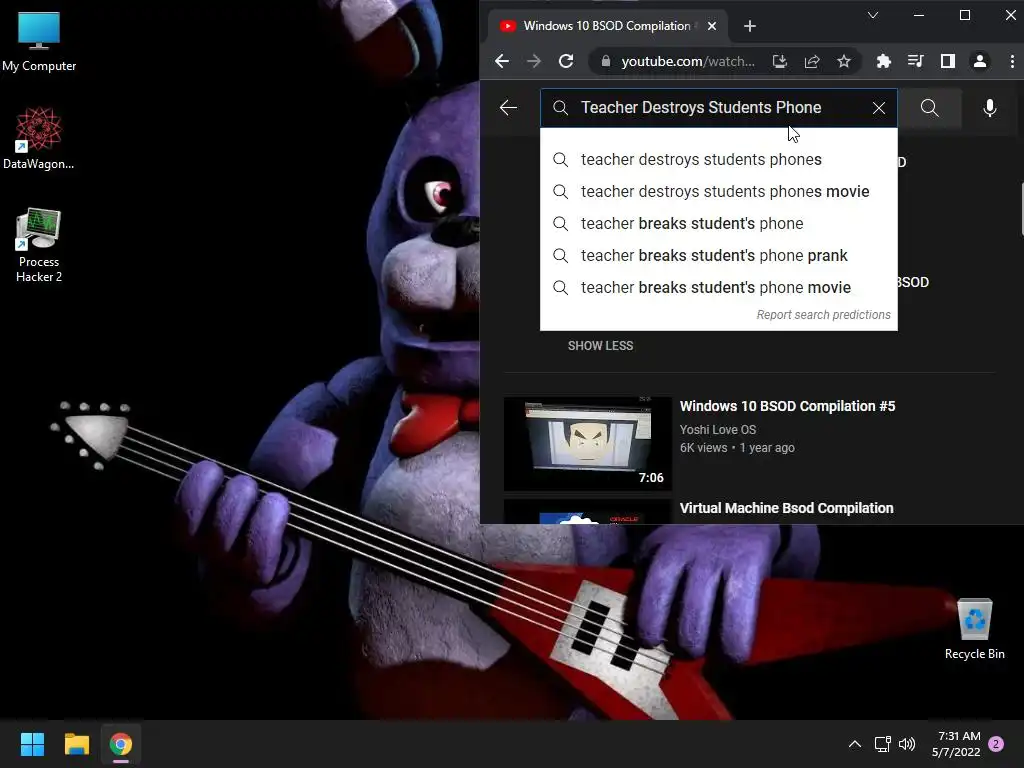The image size is (1024, 768).
Task: Click YouTube search back arrow
Action: click(508, 108)
